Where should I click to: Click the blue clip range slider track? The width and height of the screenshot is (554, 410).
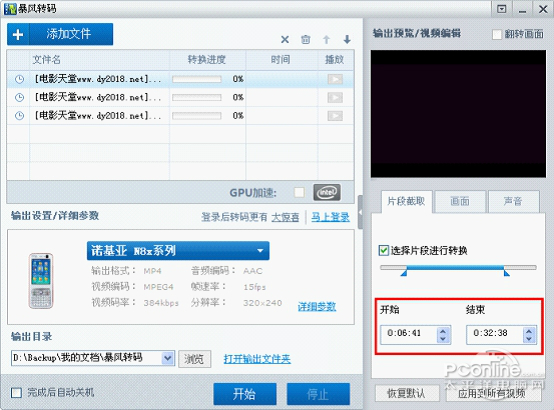pos(455,268)
